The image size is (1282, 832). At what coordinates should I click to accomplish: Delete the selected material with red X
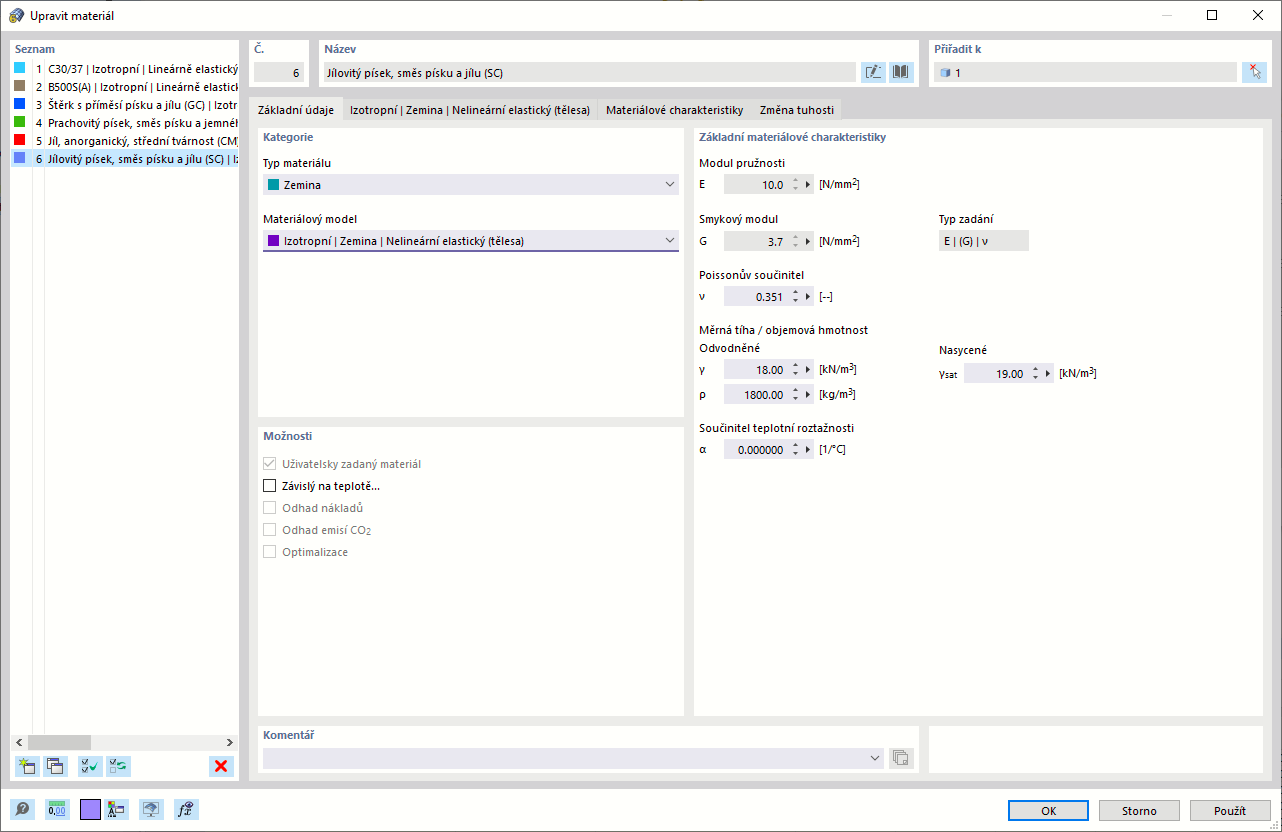221,766
